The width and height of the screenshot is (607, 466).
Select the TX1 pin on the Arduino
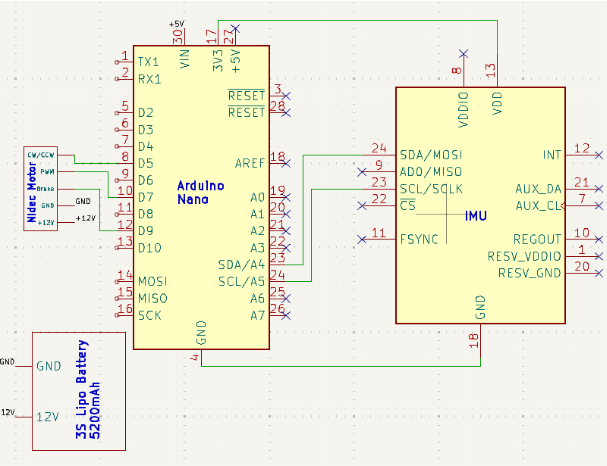coord(148,62)
